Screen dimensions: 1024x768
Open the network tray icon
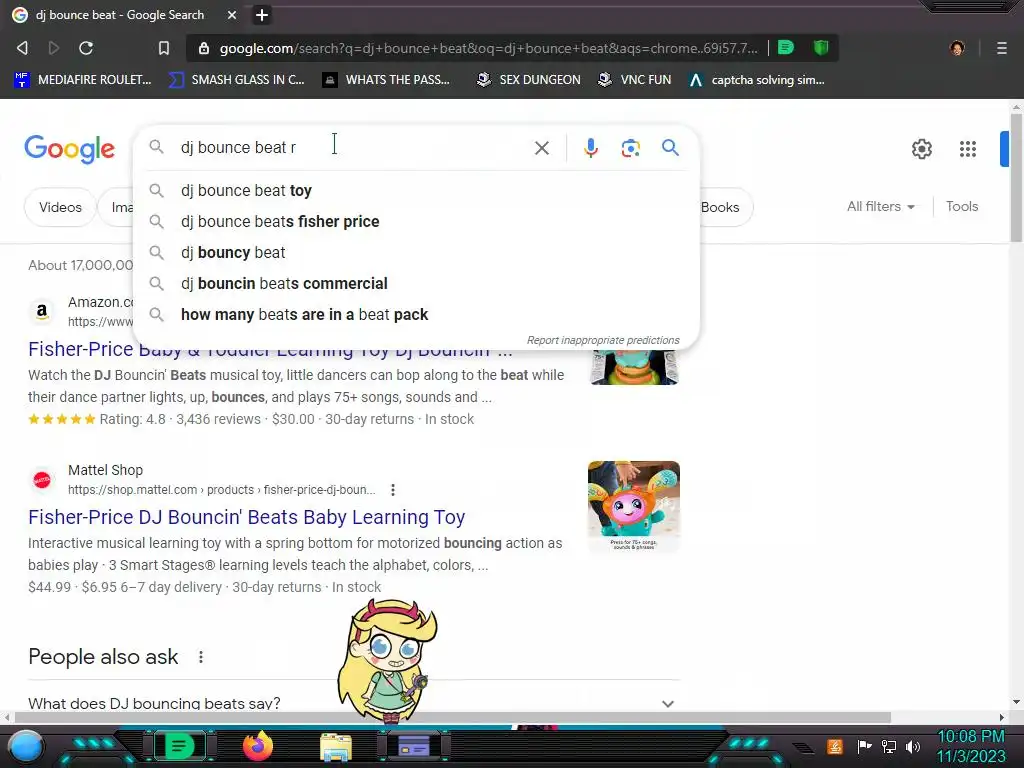(x=889, y=746)
